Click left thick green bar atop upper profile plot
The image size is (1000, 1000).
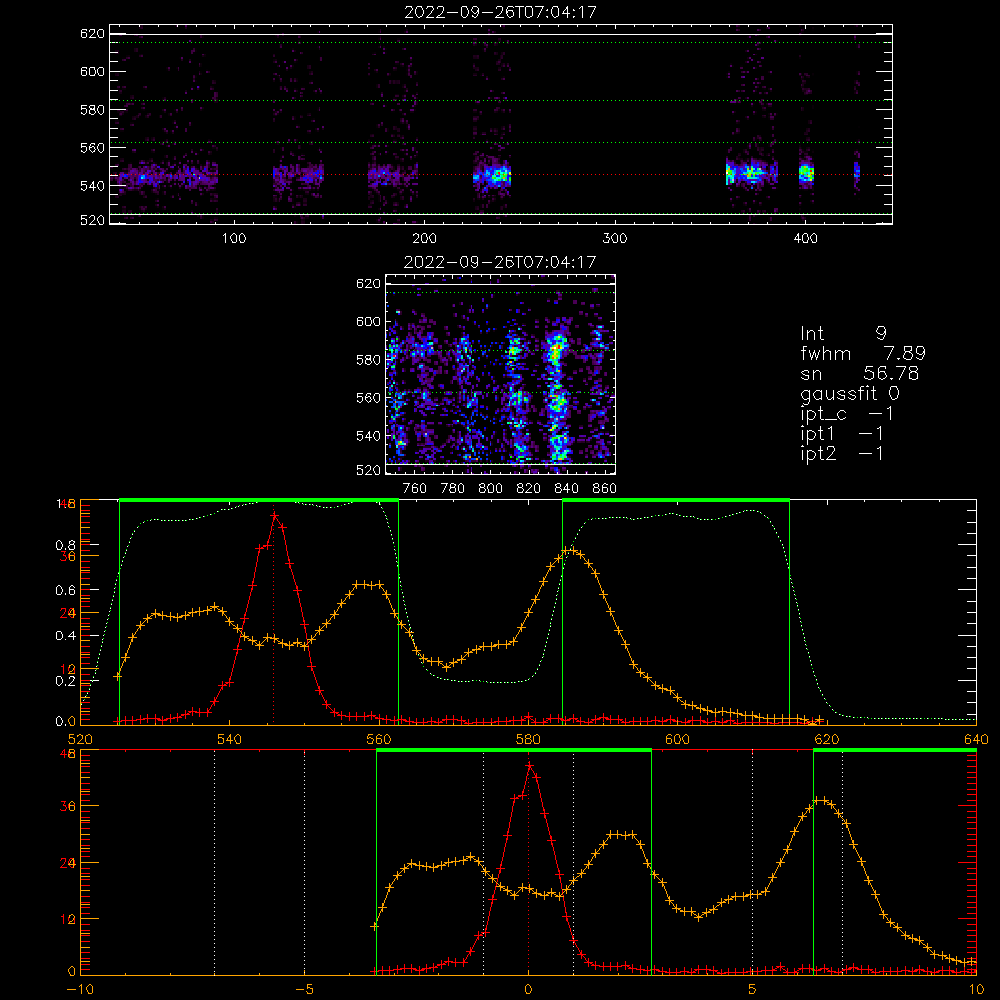click(259, 501)
